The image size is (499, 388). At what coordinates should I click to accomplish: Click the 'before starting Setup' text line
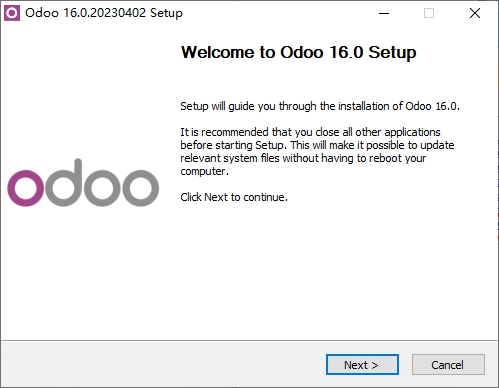click(317, 145)
